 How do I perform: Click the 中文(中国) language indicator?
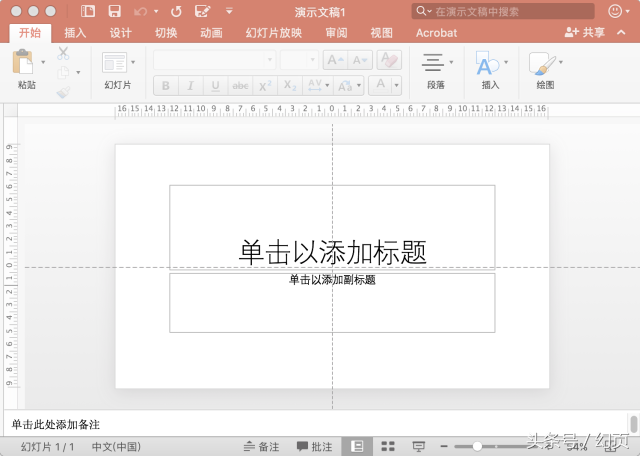tap(116, 447)
